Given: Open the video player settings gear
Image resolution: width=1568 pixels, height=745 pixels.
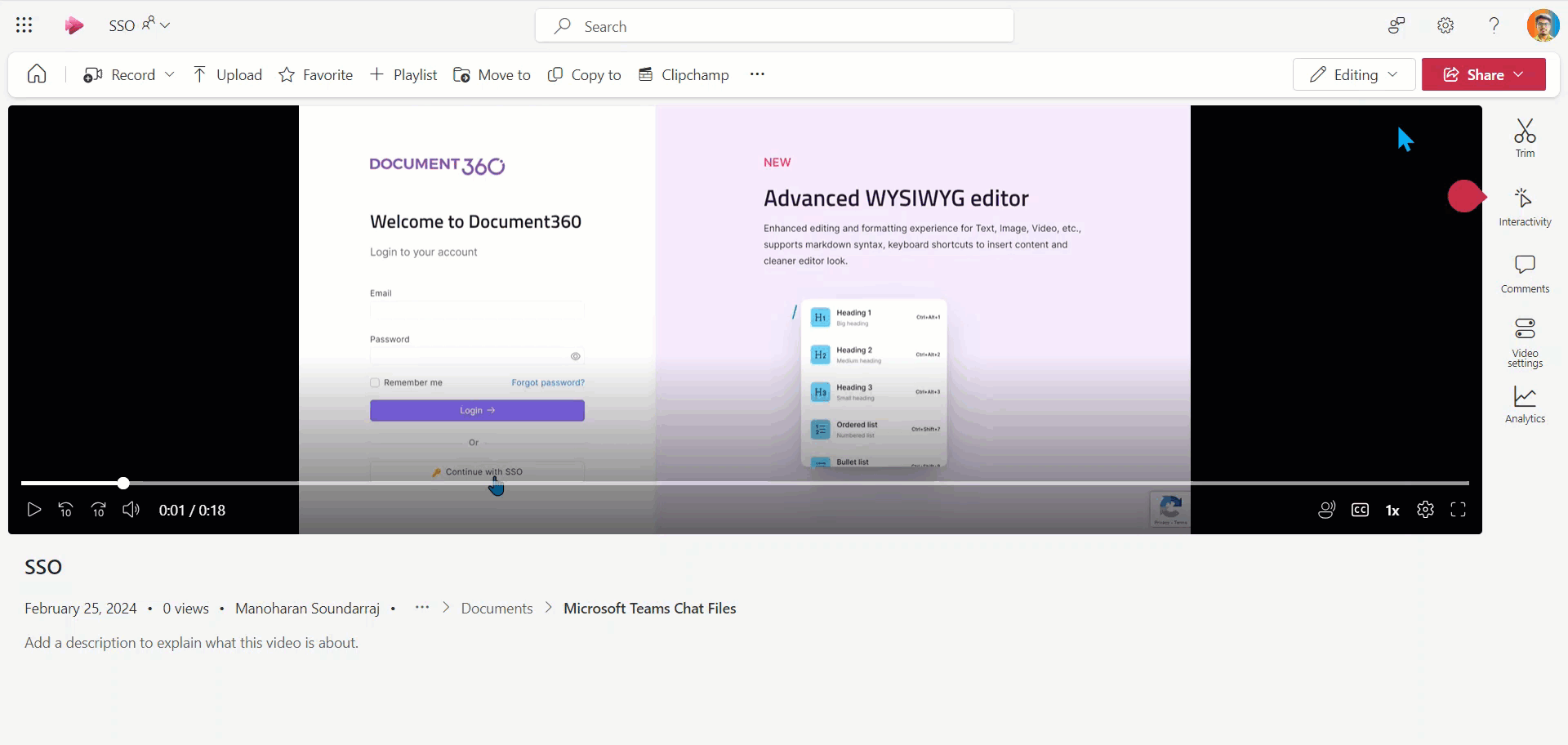Looking at the screenshot, I should pyautogui.click(x=1425, y=510).
